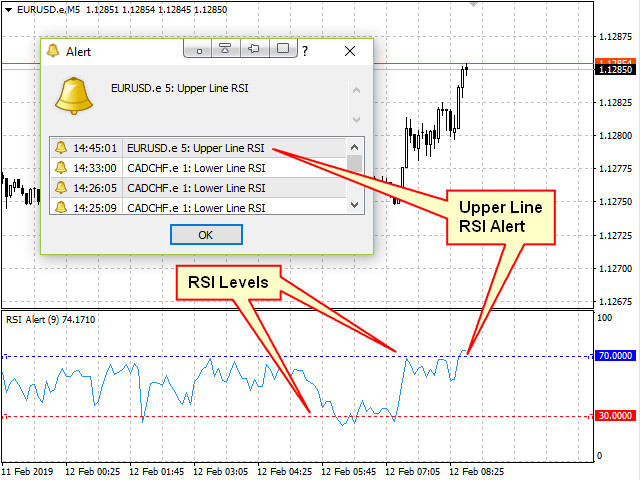The image size is (640, 480).
Task: Select the EURUSD.e 5: Upper Line RSI list entry
Action: coord(196,148)
